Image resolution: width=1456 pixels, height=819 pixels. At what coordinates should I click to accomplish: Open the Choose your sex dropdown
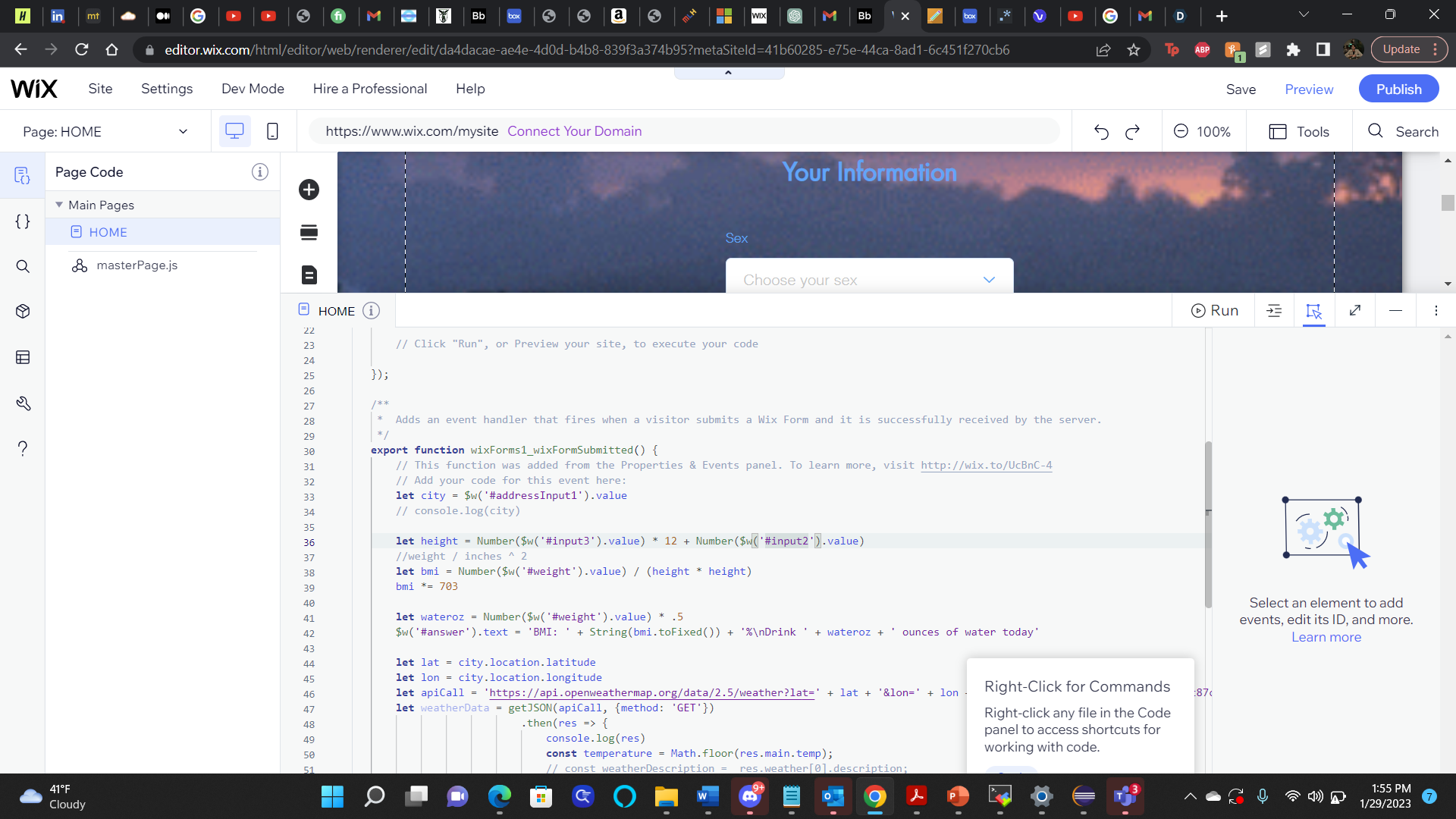[869, 280]
